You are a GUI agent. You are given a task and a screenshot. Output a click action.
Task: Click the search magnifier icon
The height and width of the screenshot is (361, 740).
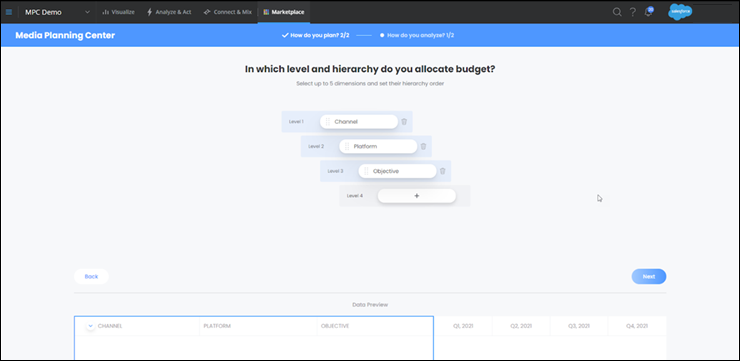click(617, 12)
